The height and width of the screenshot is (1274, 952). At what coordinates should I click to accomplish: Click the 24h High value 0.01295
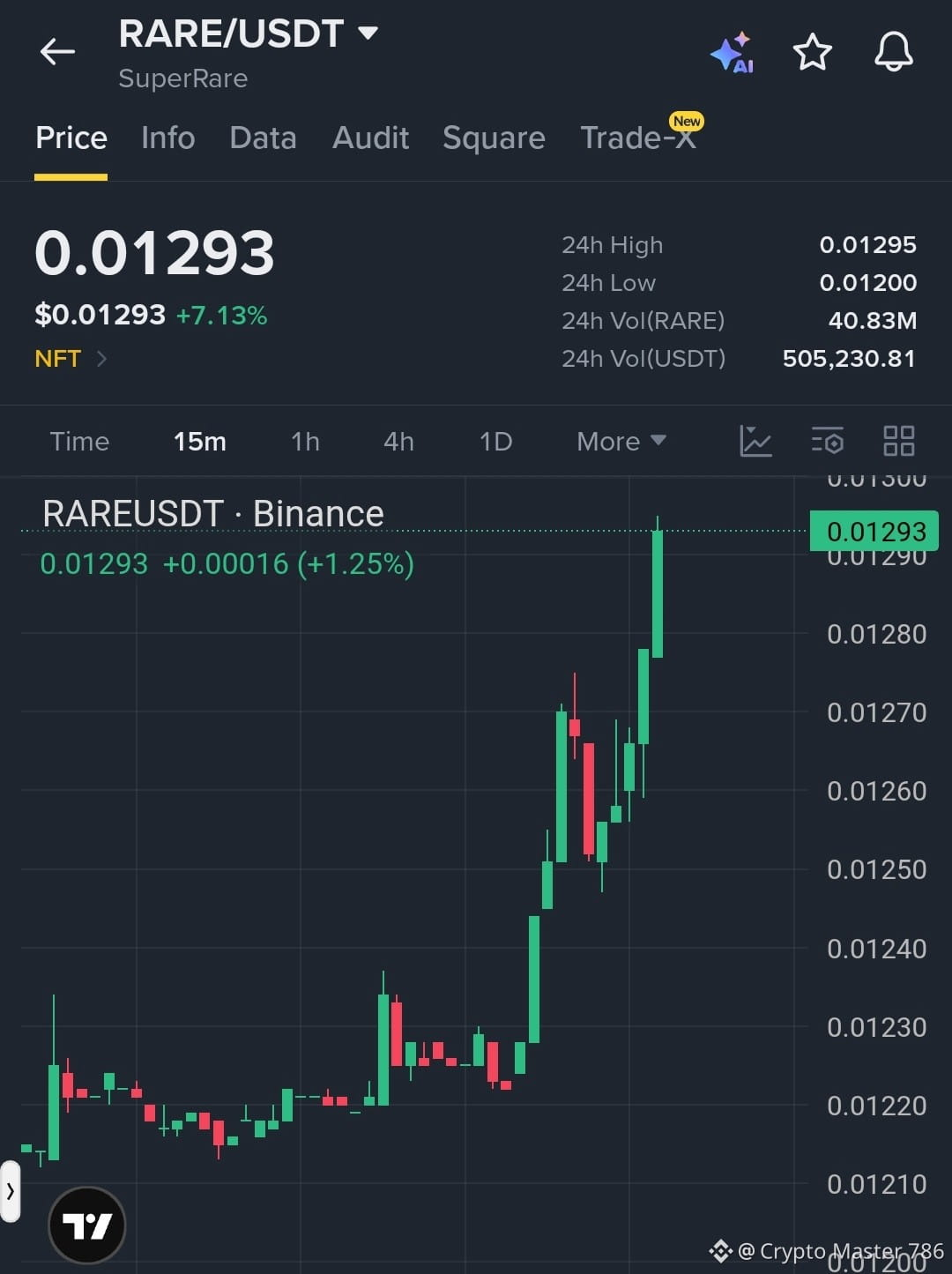coord(868,245)
